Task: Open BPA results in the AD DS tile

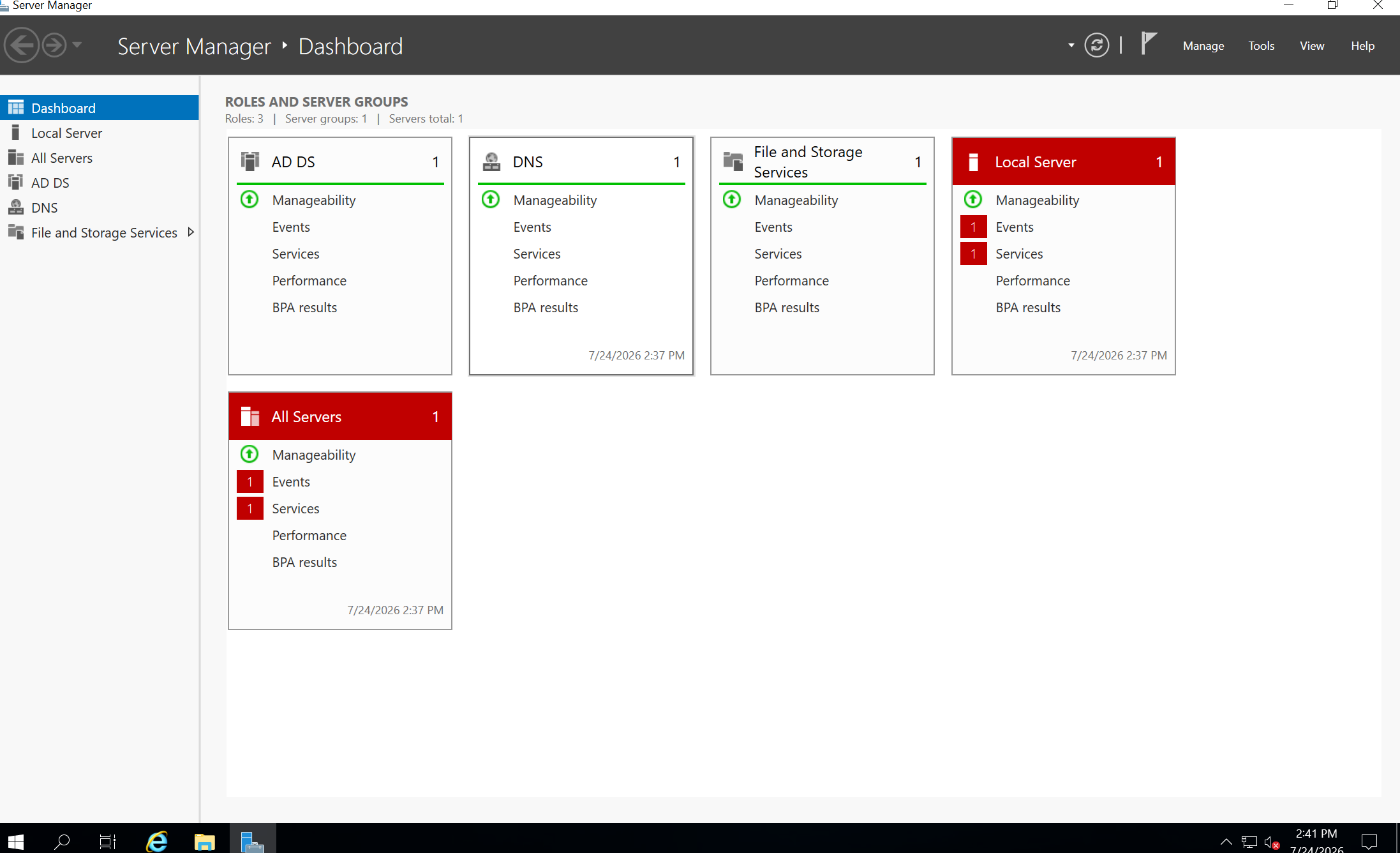Action: [x=304, y=308]
